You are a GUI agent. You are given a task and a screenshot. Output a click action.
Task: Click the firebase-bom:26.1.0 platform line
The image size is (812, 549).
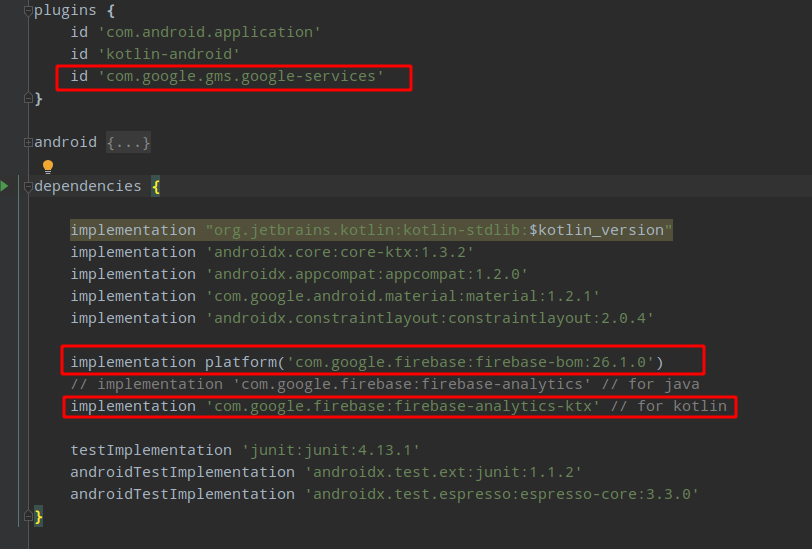(x=367, y=362)
